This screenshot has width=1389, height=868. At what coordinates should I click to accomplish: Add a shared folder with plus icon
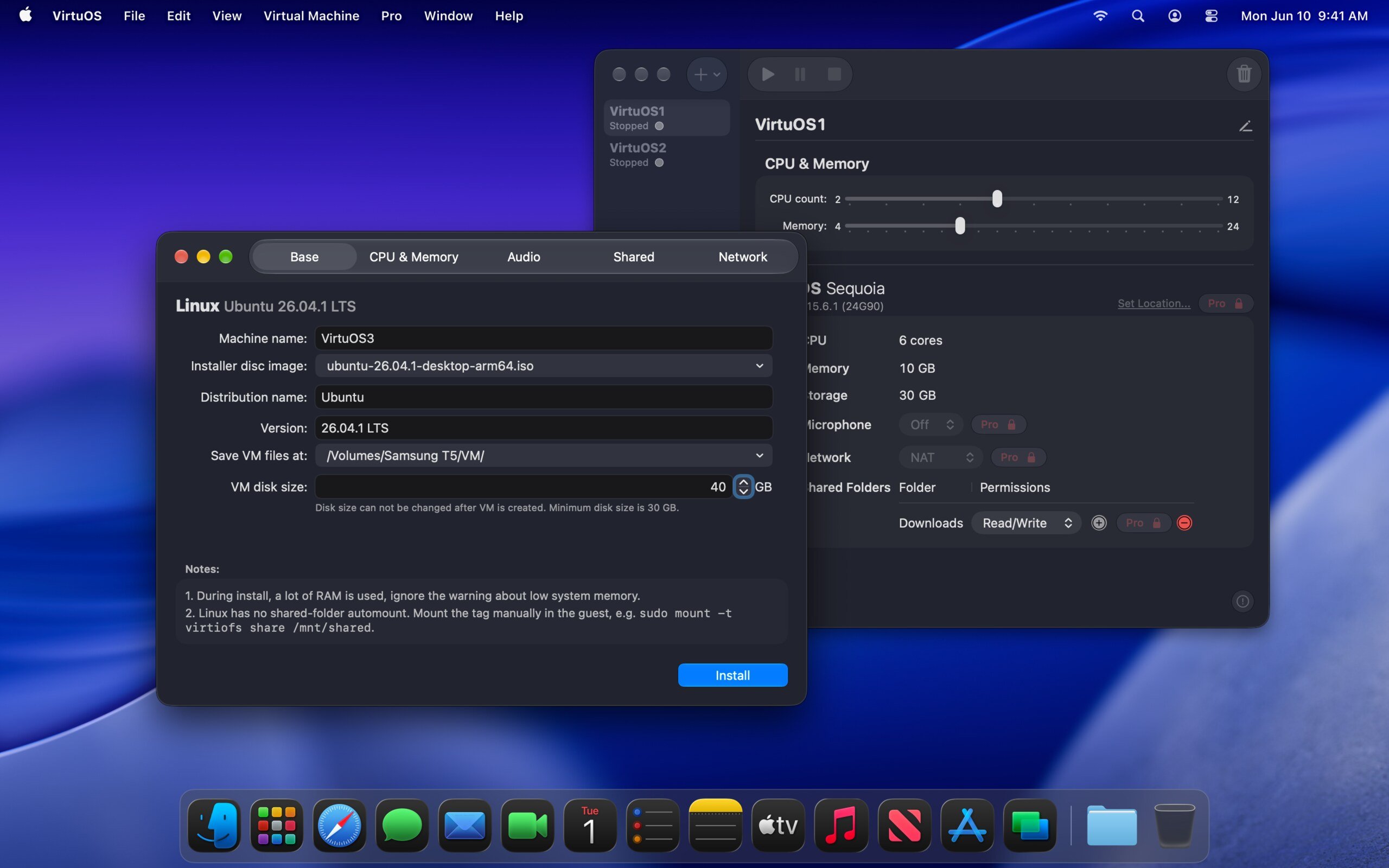coord(1099,523)
